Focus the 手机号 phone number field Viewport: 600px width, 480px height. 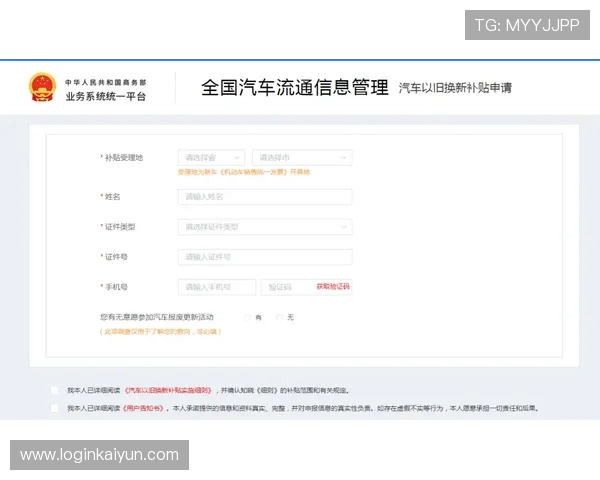pos(217,287)
